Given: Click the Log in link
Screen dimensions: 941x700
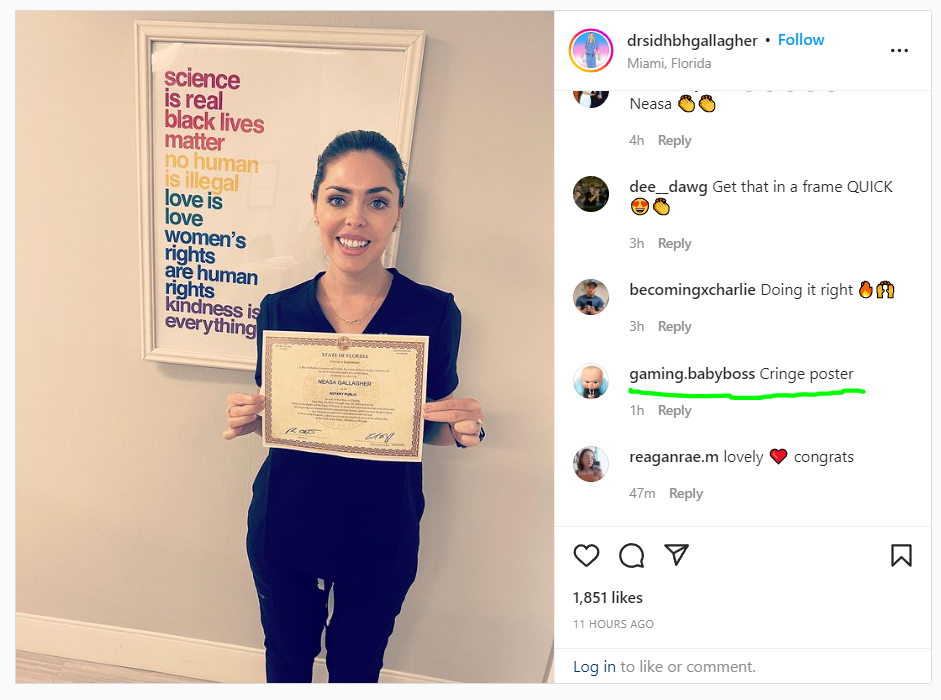Looking at the screenshot, I should pos(594,666).
